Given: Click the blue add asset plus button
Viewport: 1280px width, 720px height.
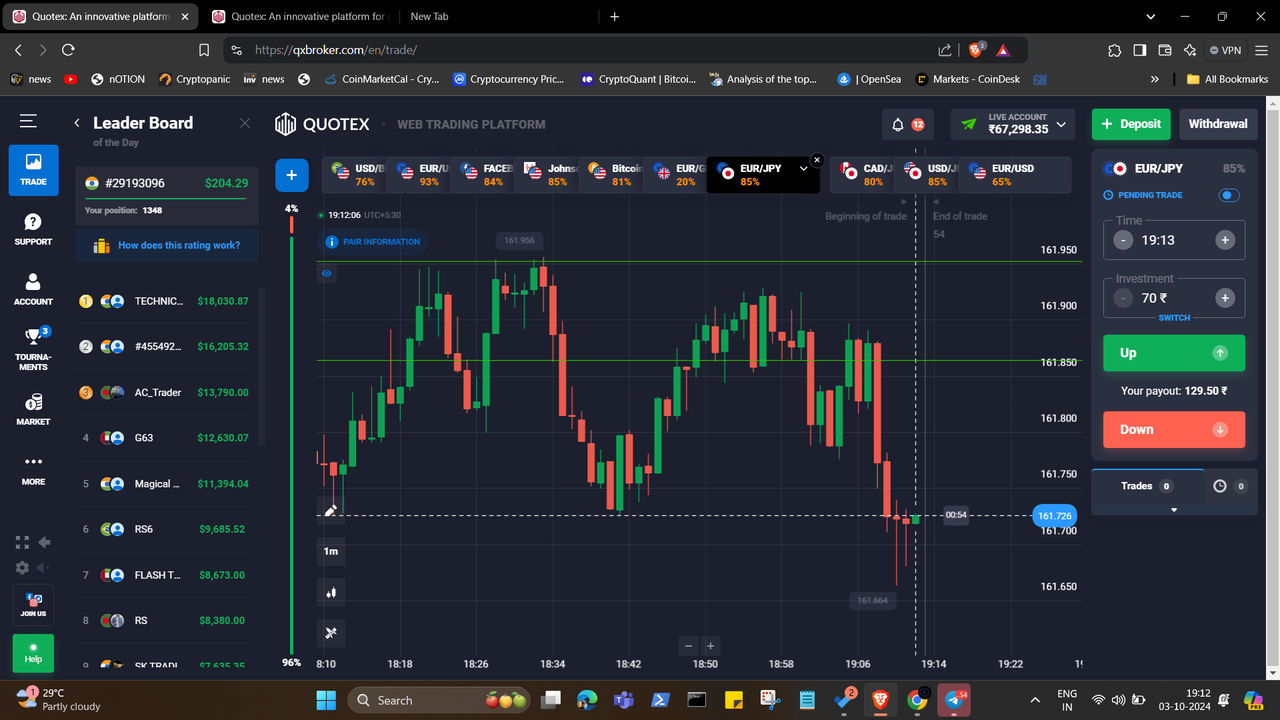Looking at the screenshot, I should coord(291,175).
